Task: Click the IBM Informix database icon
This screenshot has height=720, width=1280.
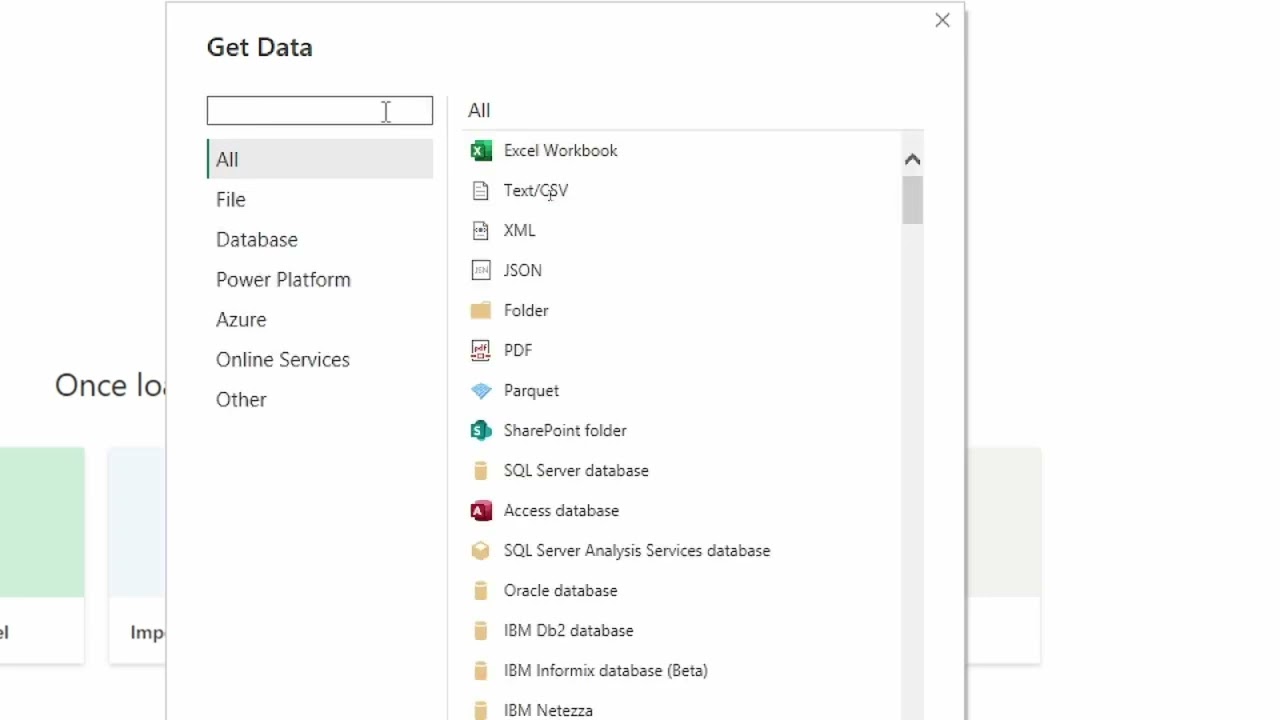Action: 481,671
